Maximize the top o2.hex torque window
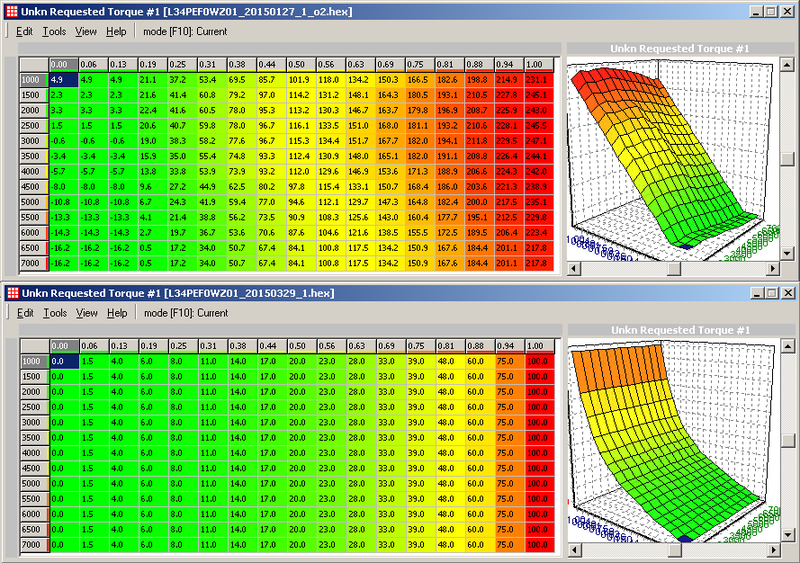 [770, 10]
